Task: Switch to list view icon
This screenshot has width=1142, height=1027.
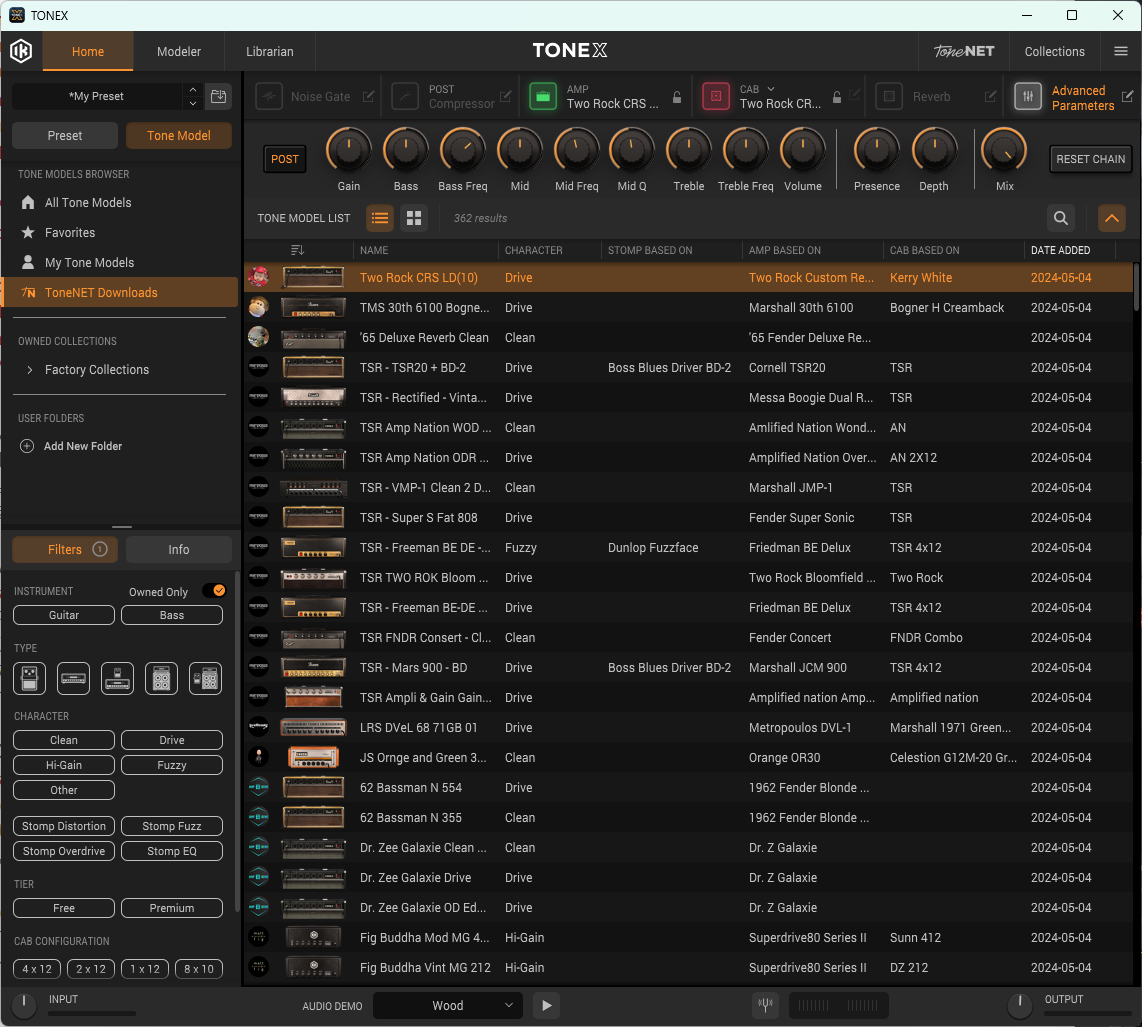Action: pyautogui.click(x=379, y=218)
